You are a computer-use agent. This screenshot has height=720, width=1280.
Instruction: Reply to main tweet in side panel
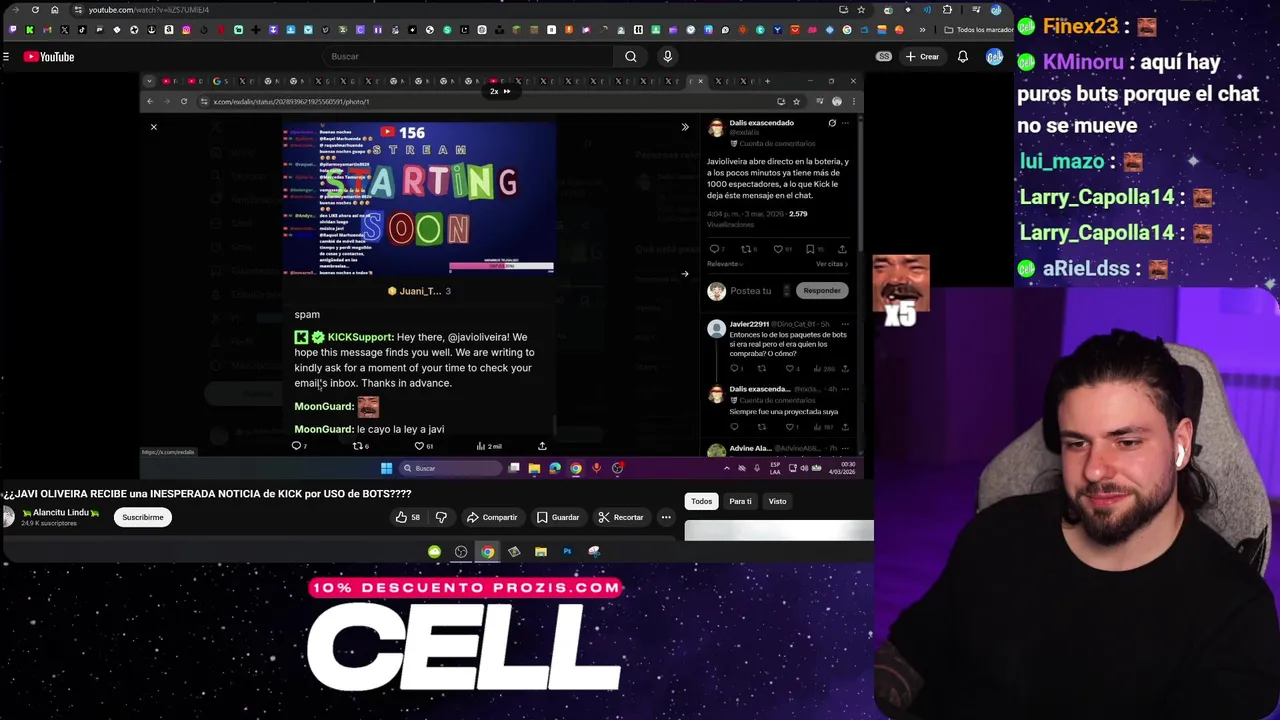pos(714,249)
